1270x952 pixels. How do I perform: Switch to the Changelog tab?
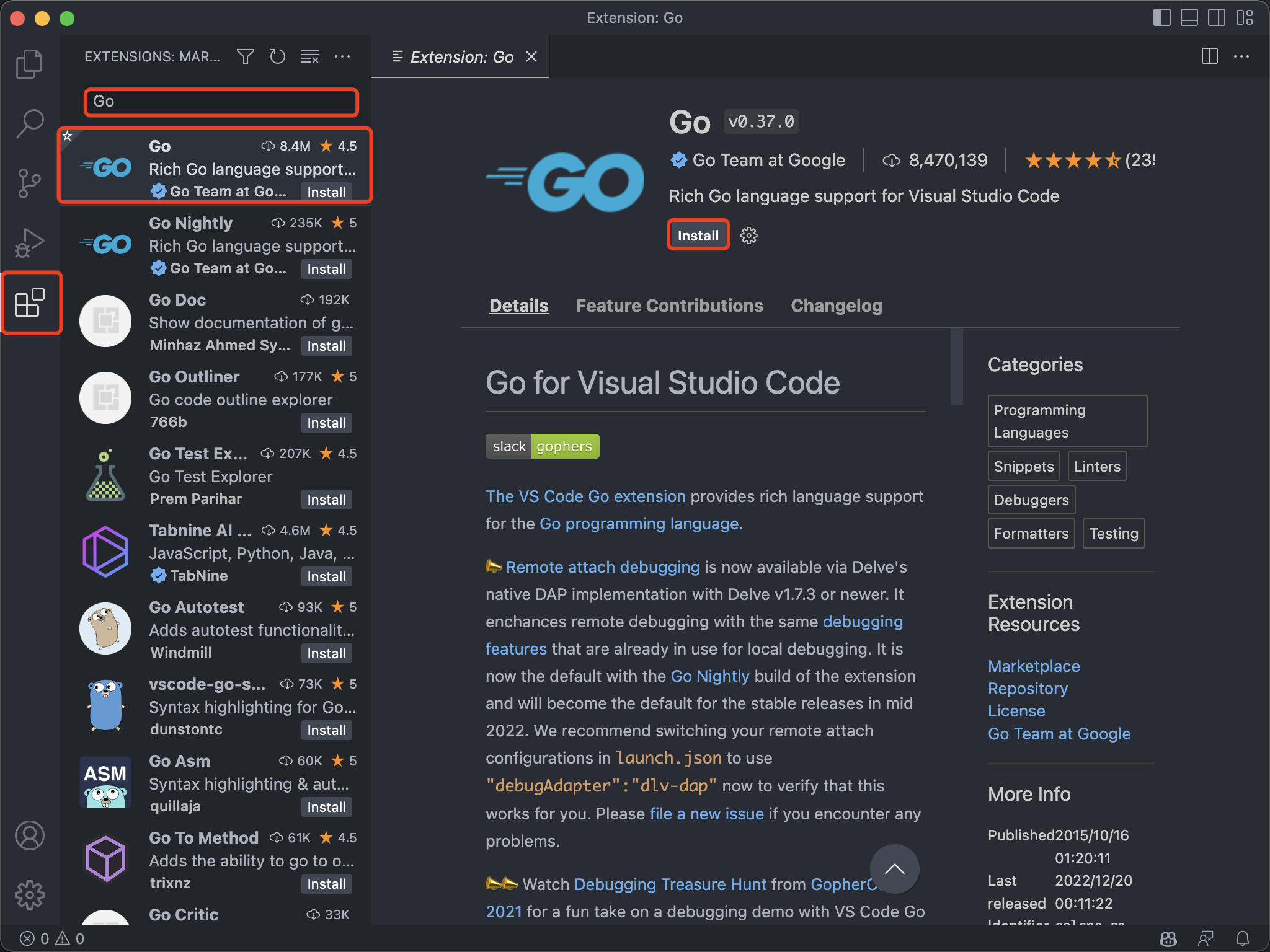pos(836,306)
